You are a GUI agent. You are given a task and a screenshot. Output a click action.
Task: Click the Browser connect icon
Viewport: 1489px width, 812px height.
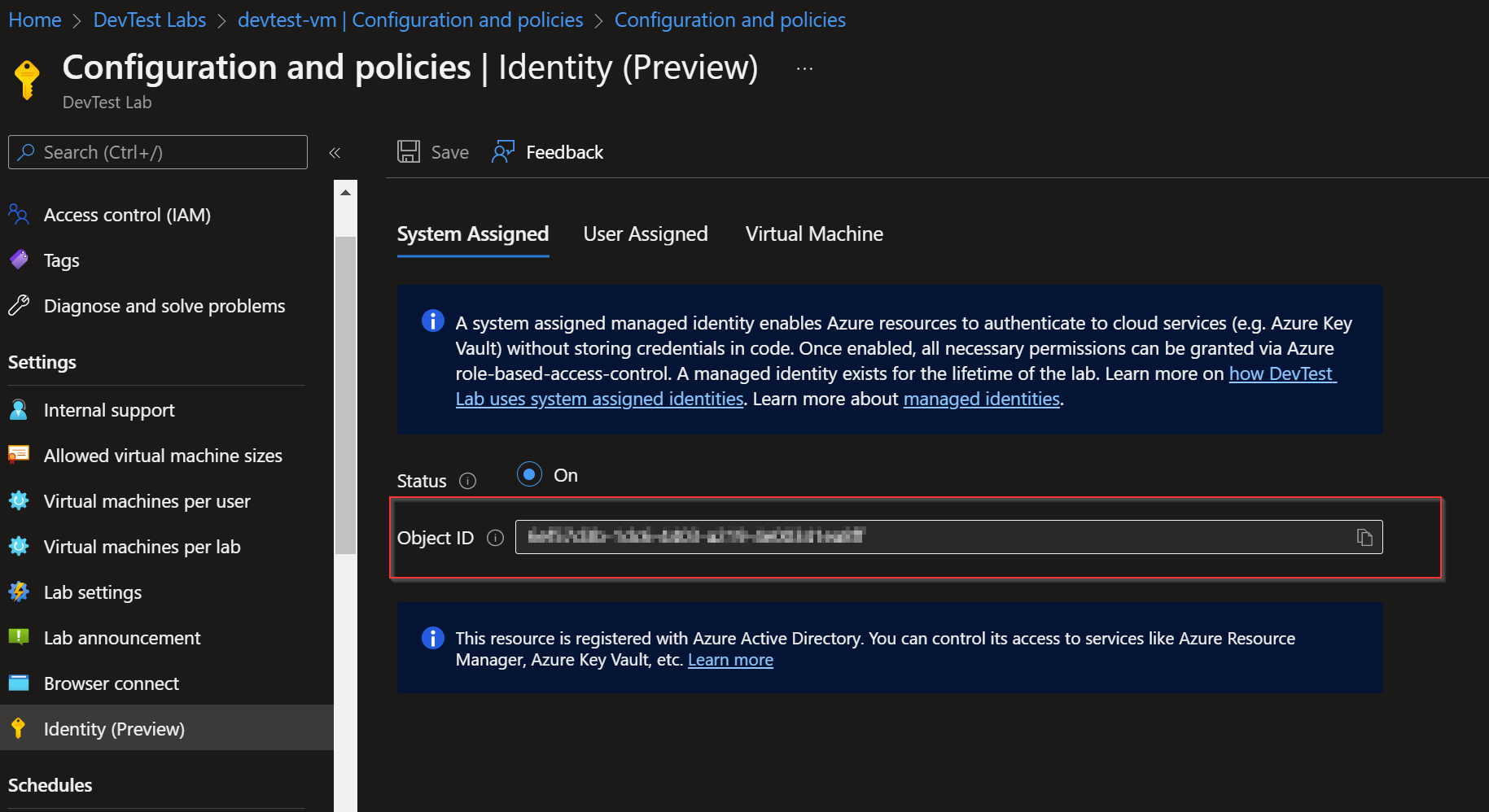[19, 683]
